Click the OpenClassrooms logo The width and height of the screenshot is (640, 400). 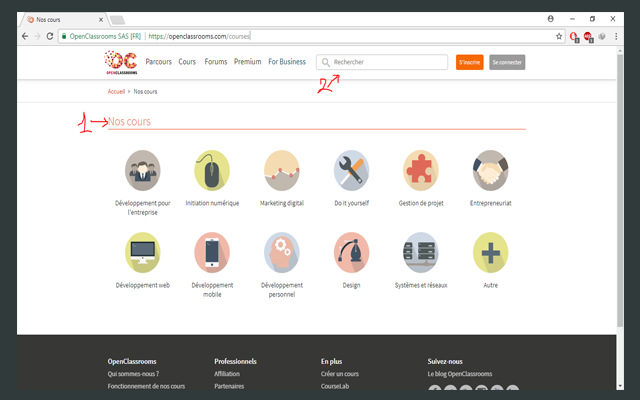pos(122,63)
